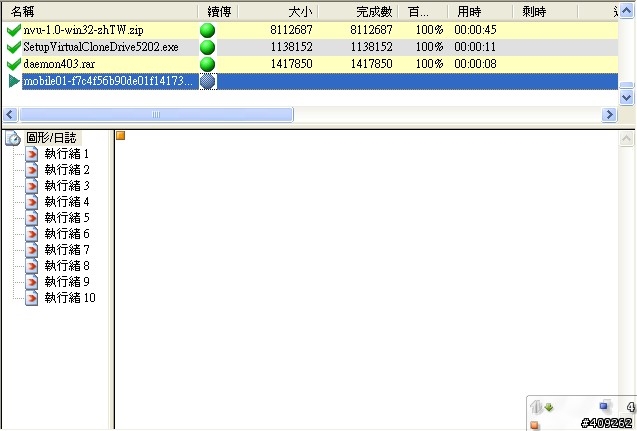Click the 圖形/日誌 stopwatch icon

click(x=13, y=138)
